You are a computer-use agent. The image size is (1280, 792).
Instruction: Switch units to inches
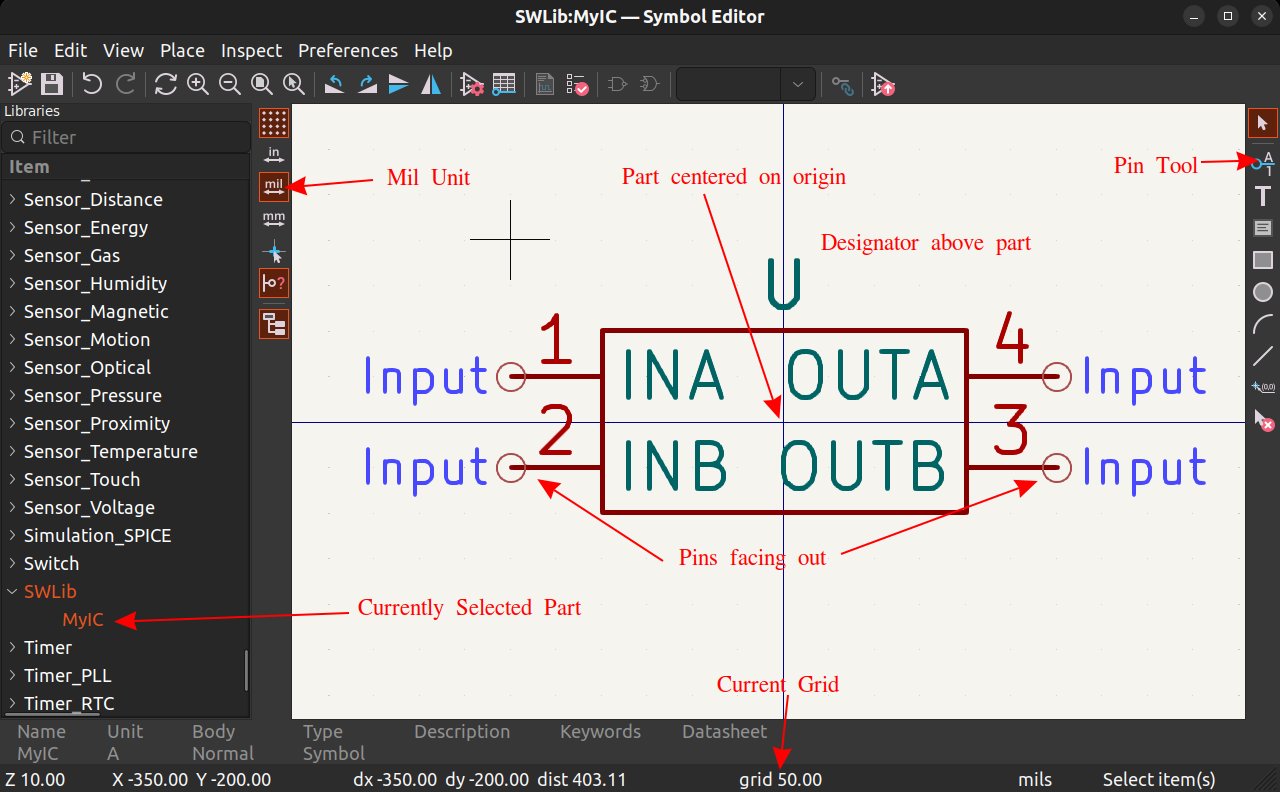[x=274, y=155]
